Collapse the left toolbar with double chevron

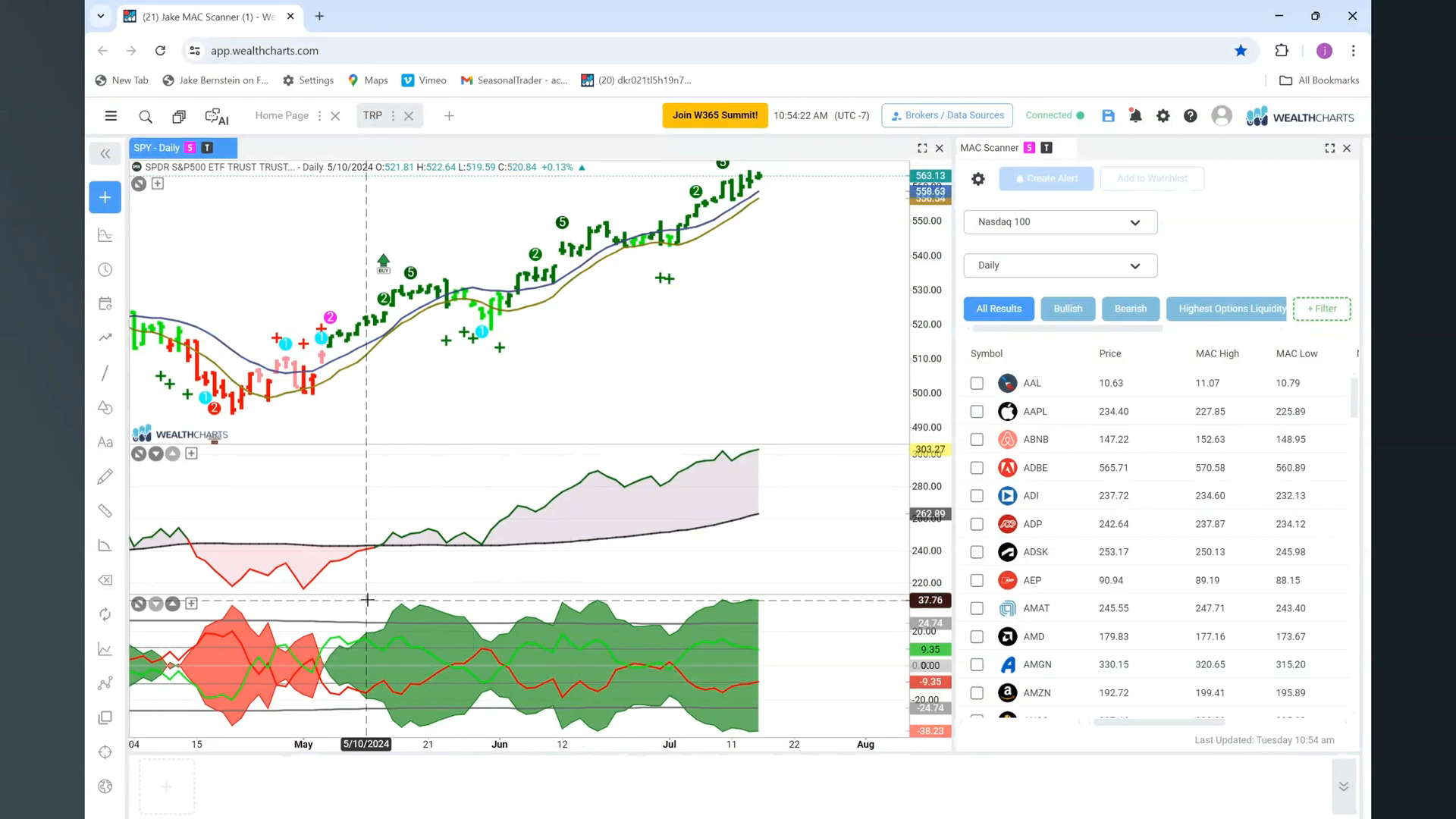[x=105, y=154]
